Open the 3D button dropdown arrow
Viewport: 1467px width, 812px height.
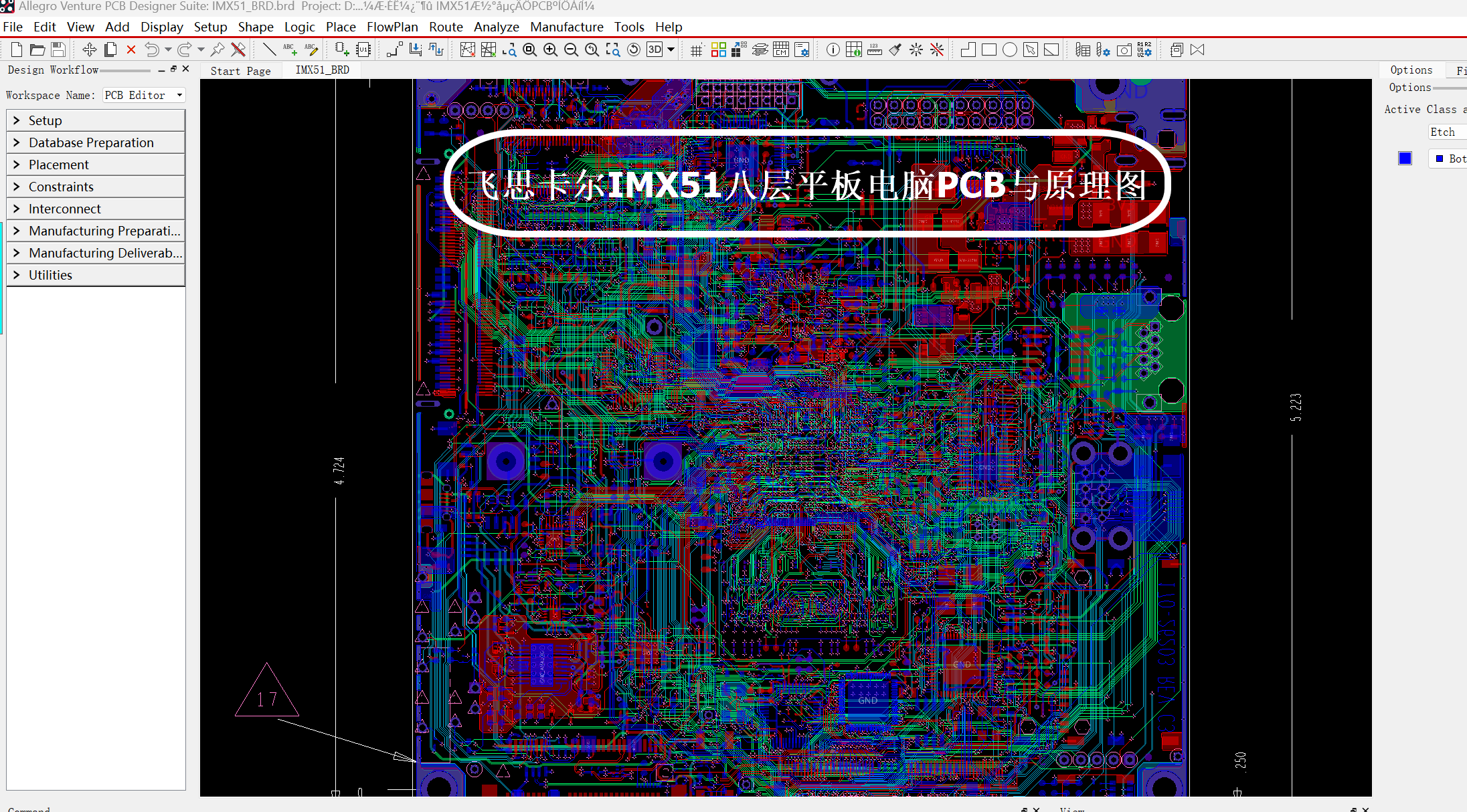click(671, 49)
